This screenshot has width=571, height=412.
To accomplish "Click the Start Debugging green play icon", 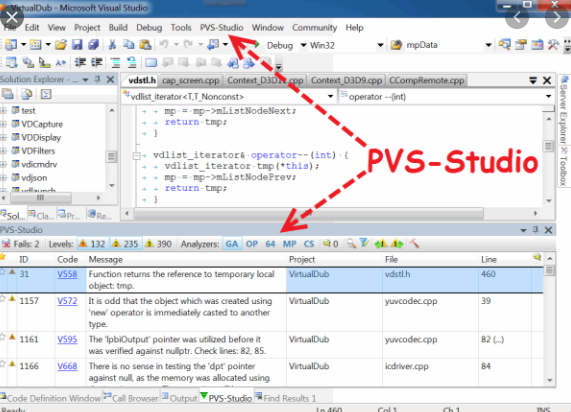I will (257, 44).
